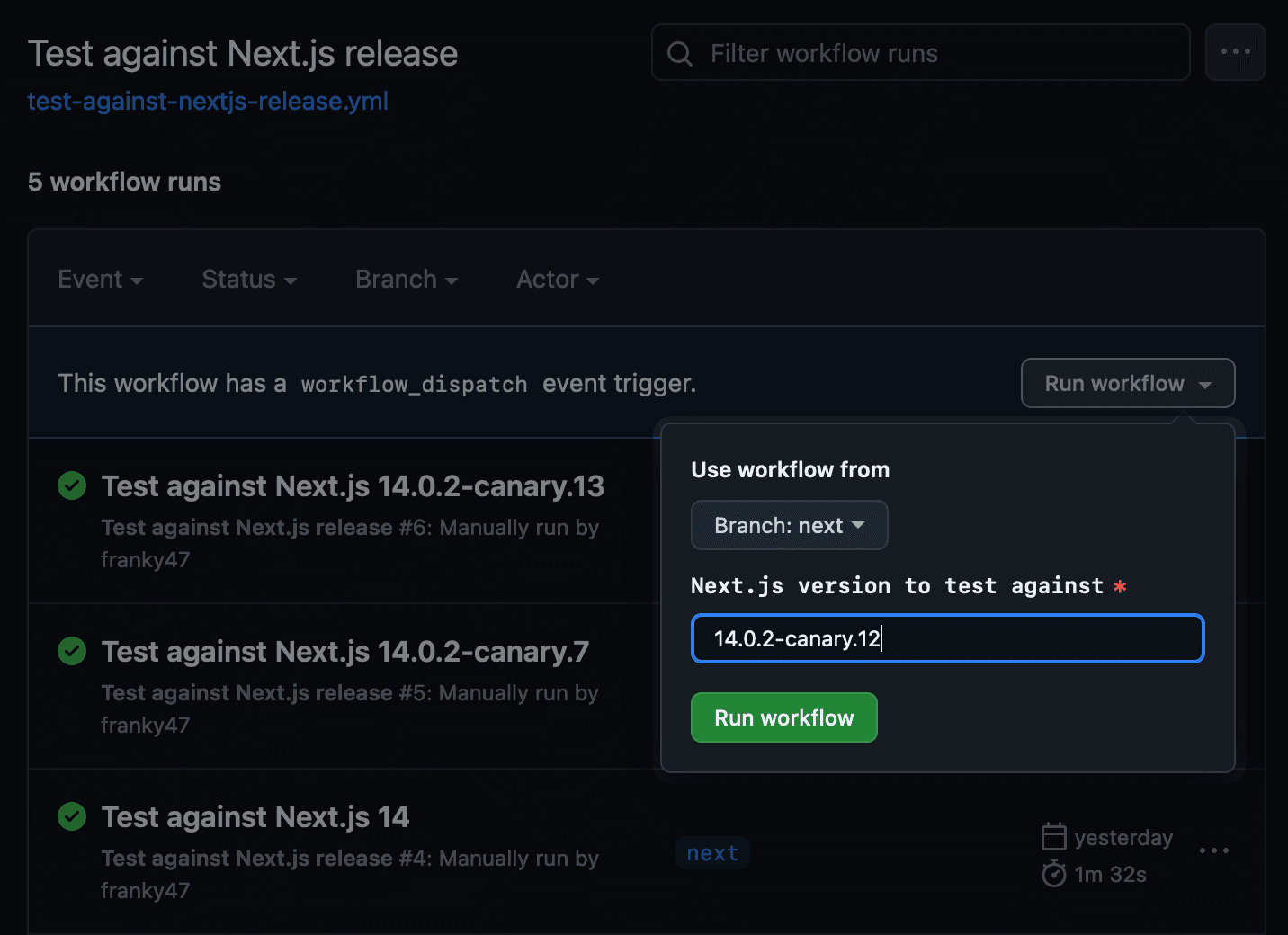Click success checkmark for canary.13 run
The height and width of the screenshot is (935, 1288).
click(x=72, y=485)
